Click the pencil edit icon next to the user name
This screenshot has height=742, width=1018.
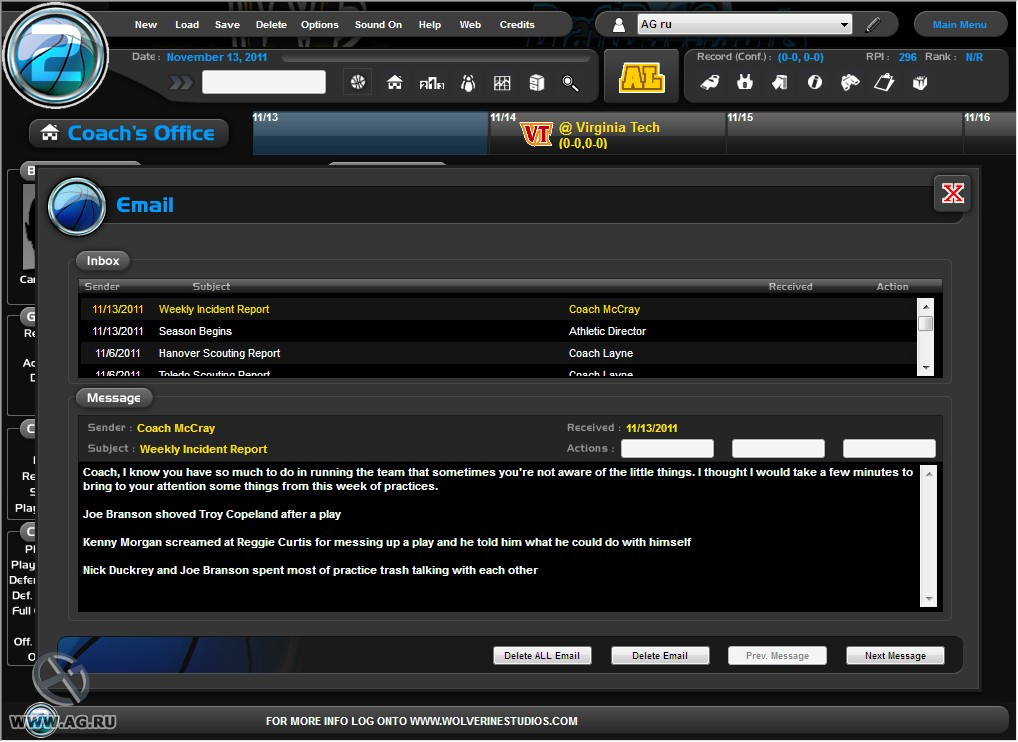[x=873, y=25]
